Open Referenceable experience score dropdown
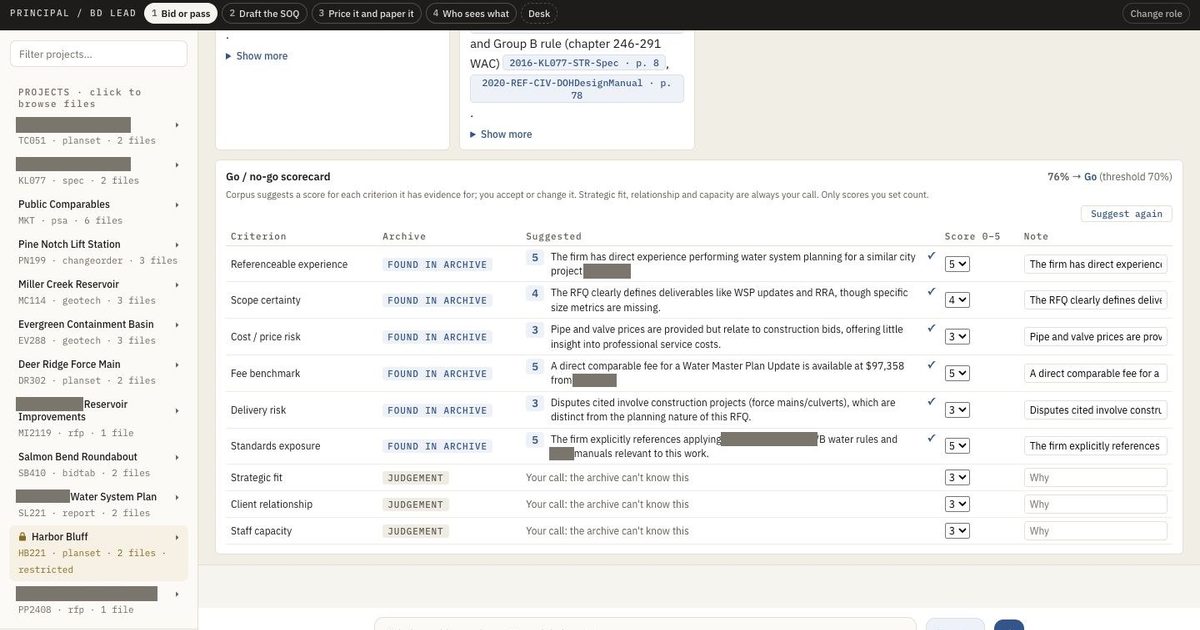 [957, 264]
